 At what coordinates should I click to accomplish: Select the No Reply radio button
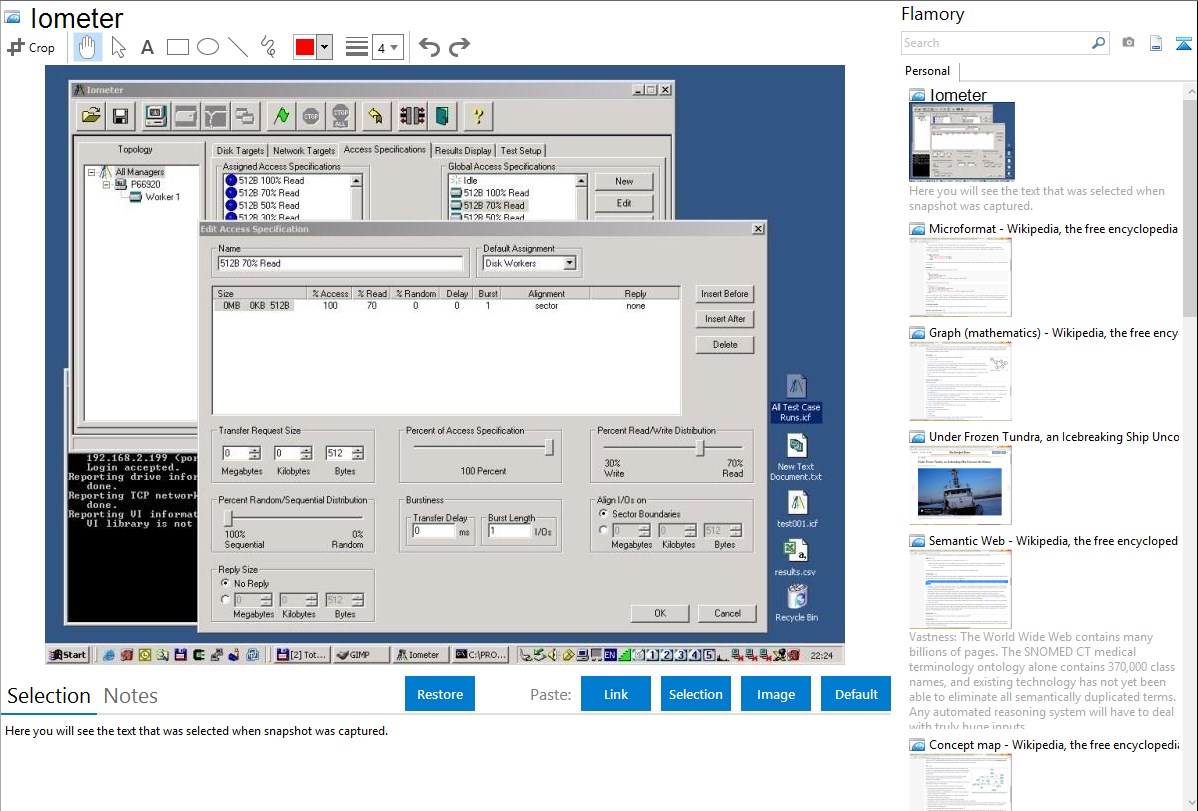point(225,583)
